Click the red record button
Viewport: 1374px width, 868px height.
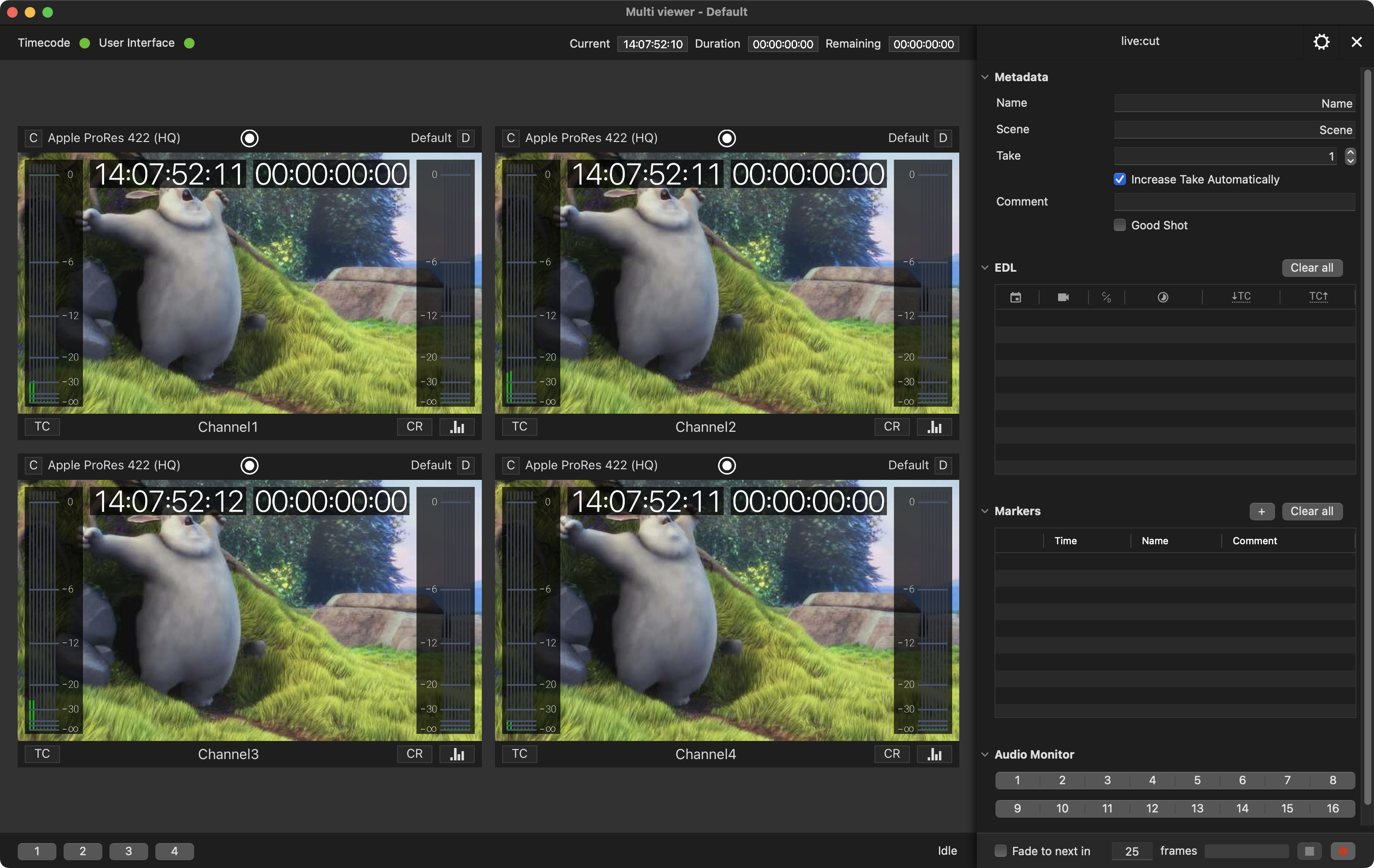(1343, 851)
